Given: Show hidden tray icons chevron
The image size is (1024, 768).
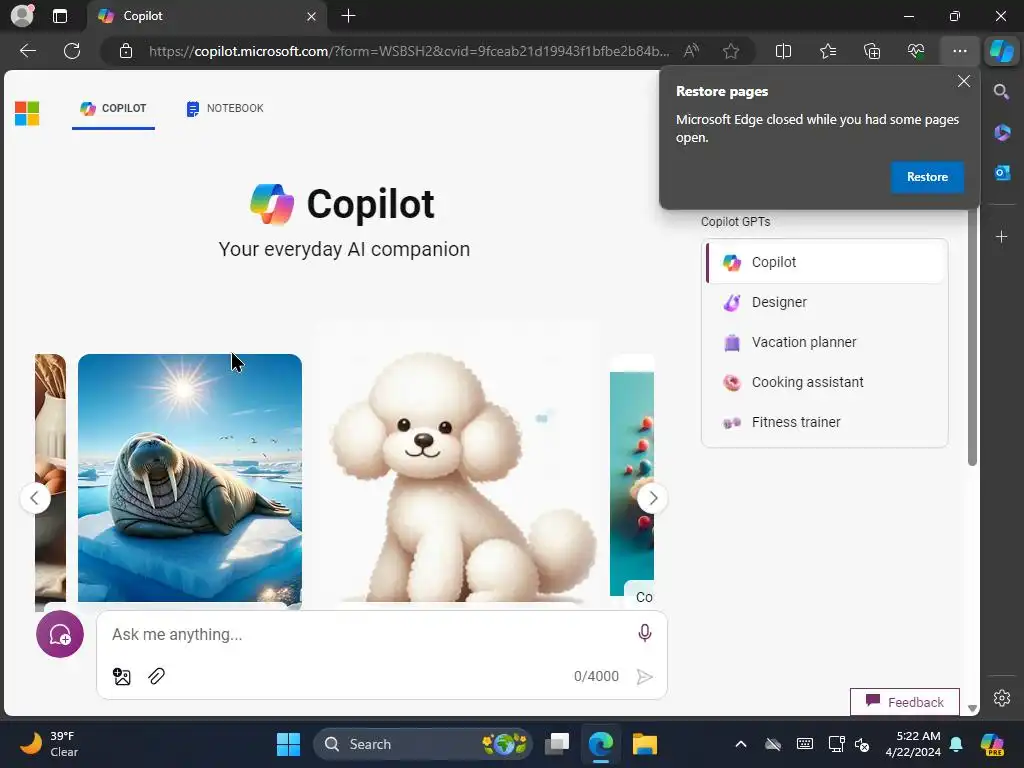Looking at the screenshot, I should [x=741, y=744].
